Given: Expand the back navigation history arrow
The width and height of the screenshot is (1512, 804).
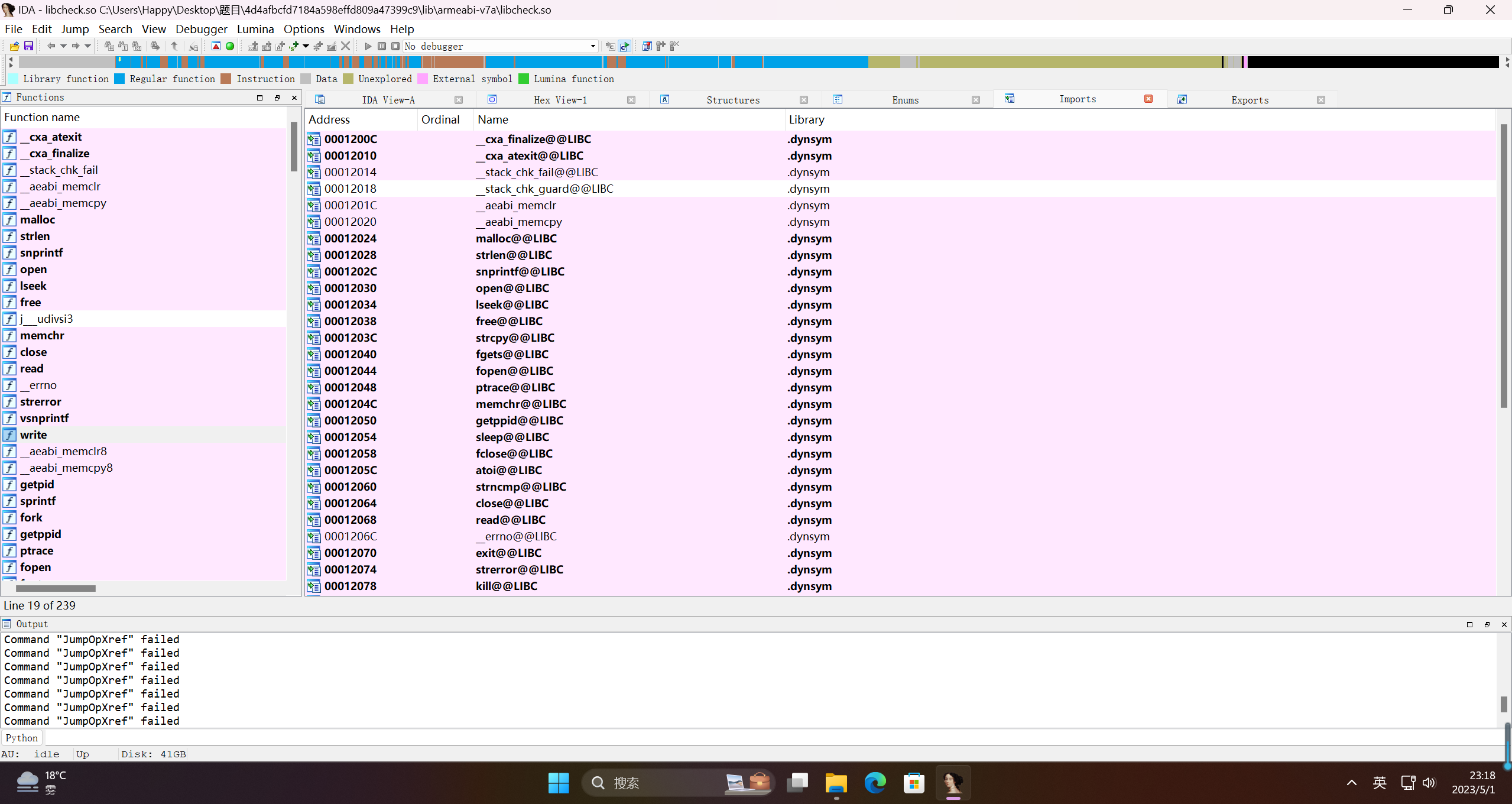Looking at the screenshot, I should click(x=63, y=46).
